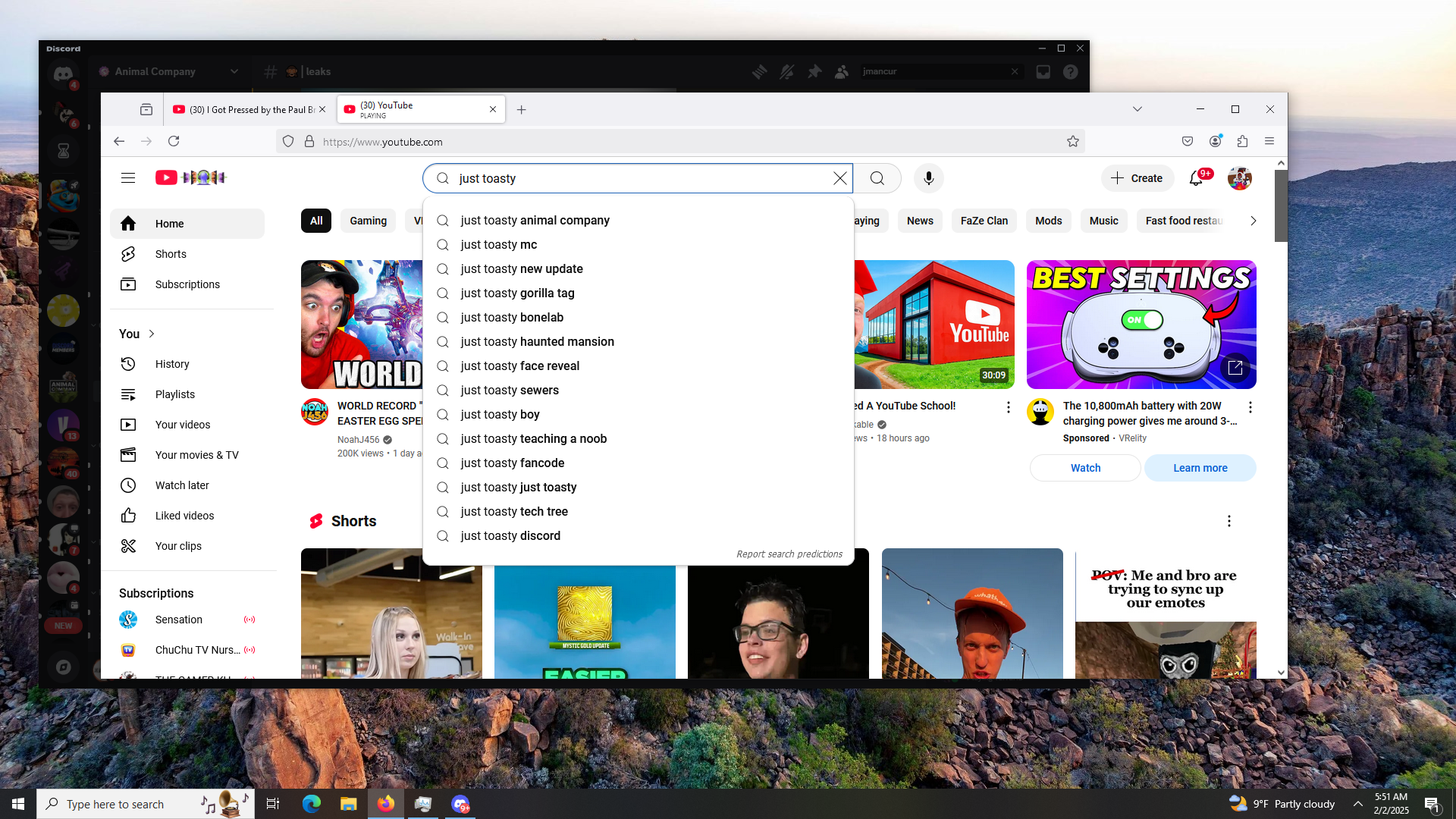Open Firefox extensions puzzle icon

pos(1242,142)
